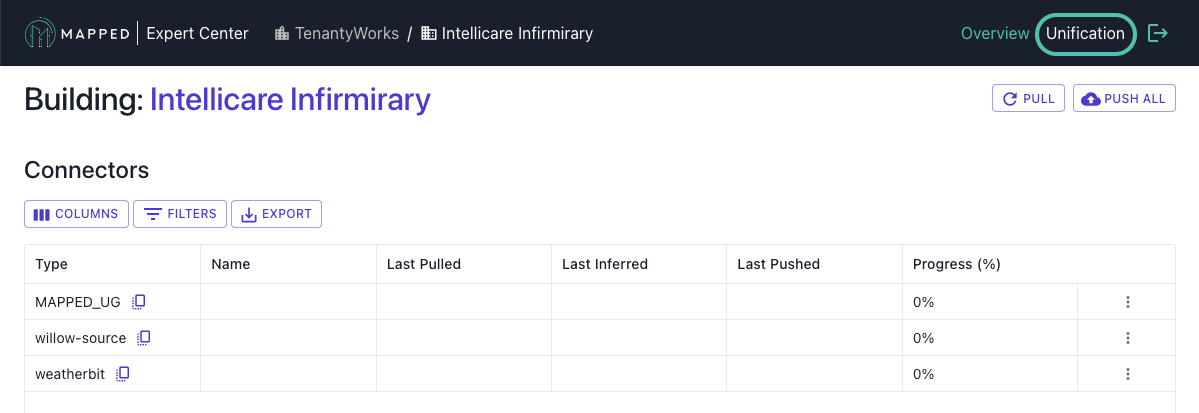
Task: Select the Unification tab
Action: (x=1085, y=34)
